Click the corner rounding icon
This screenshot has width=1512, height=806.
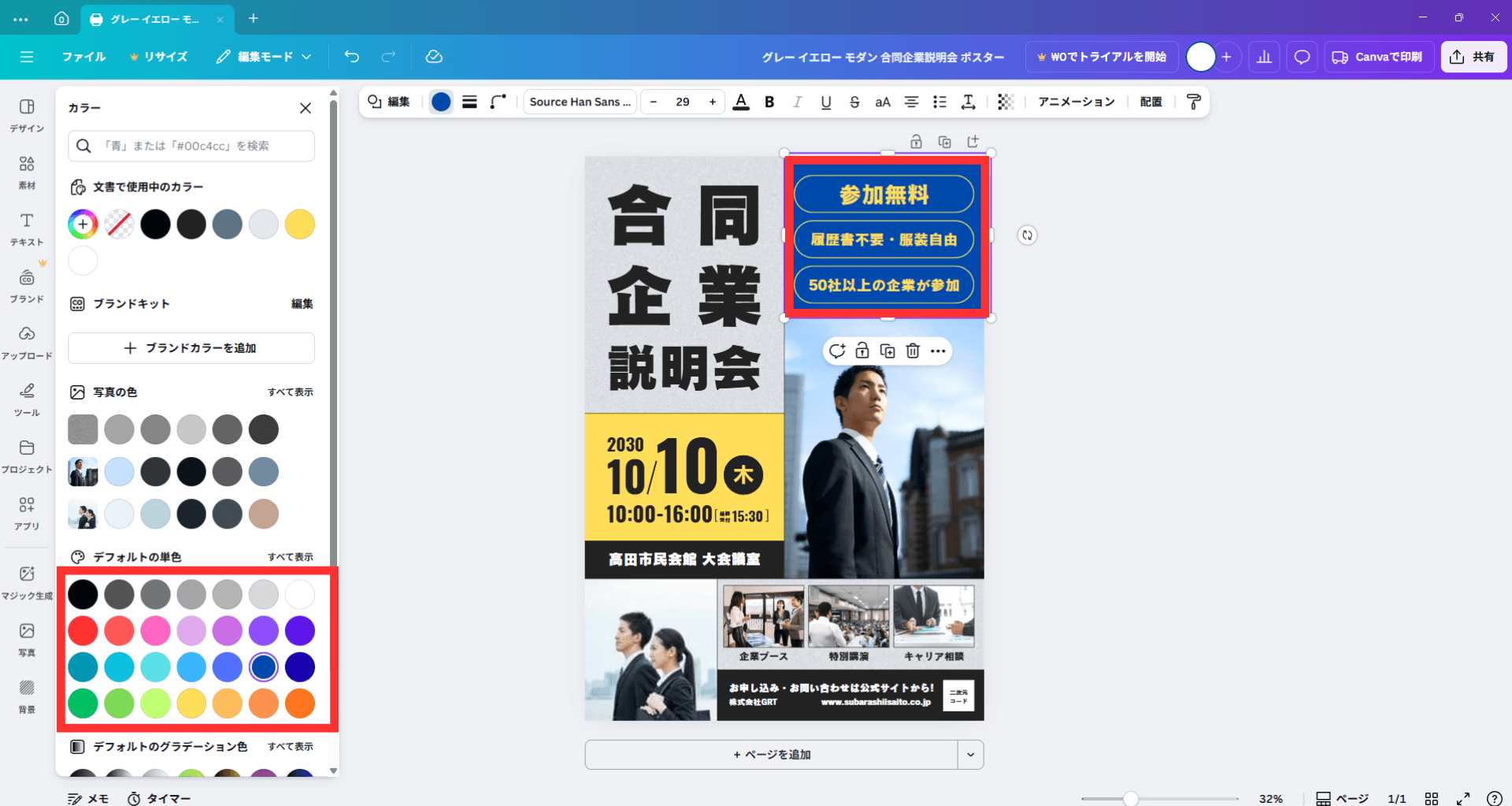pos(498,102)
